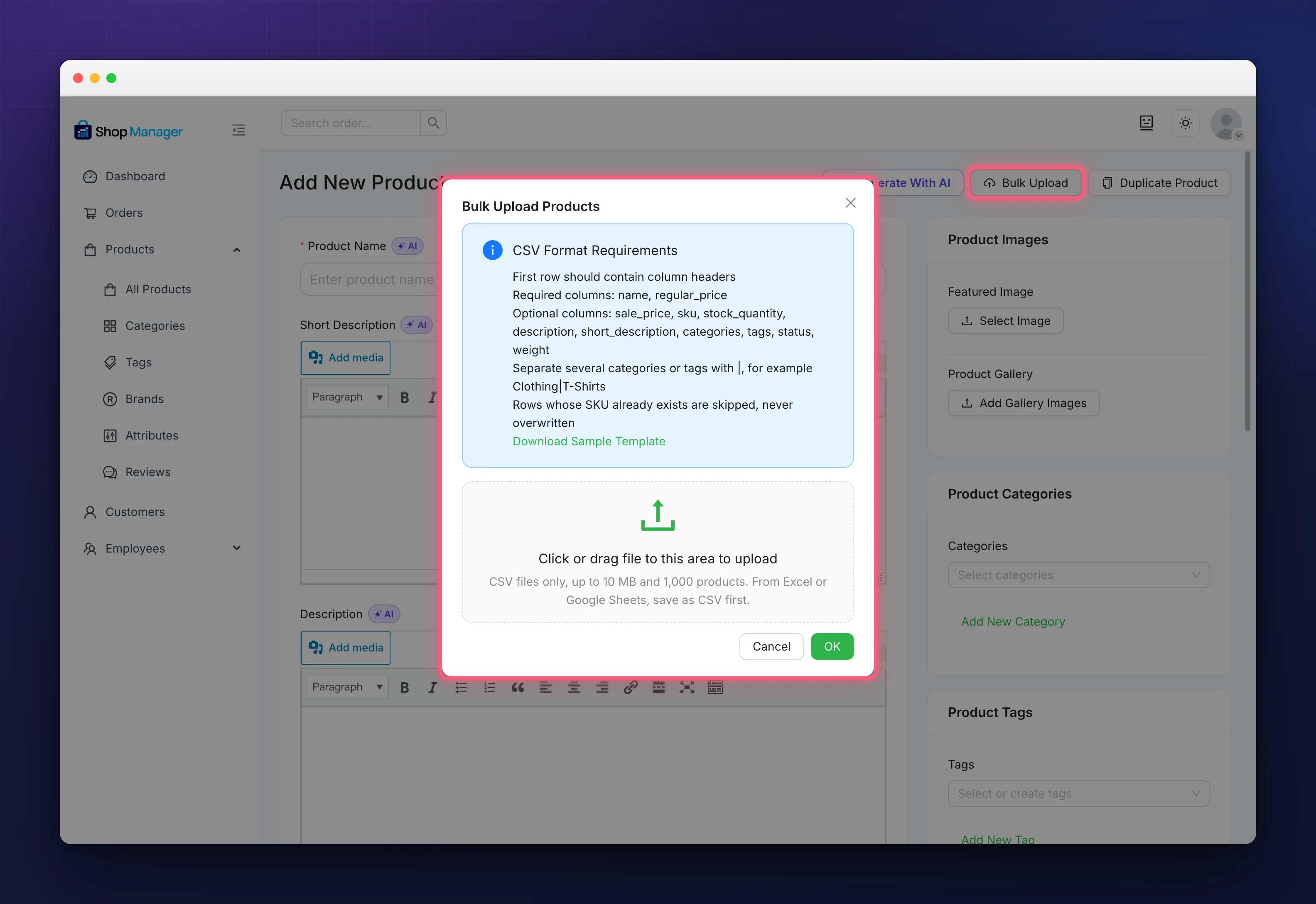Viewport: 1316px width, 904px height.
Task: Collapse the sidebar with the menu-fold icon
Action: click(x=238, y=130)
